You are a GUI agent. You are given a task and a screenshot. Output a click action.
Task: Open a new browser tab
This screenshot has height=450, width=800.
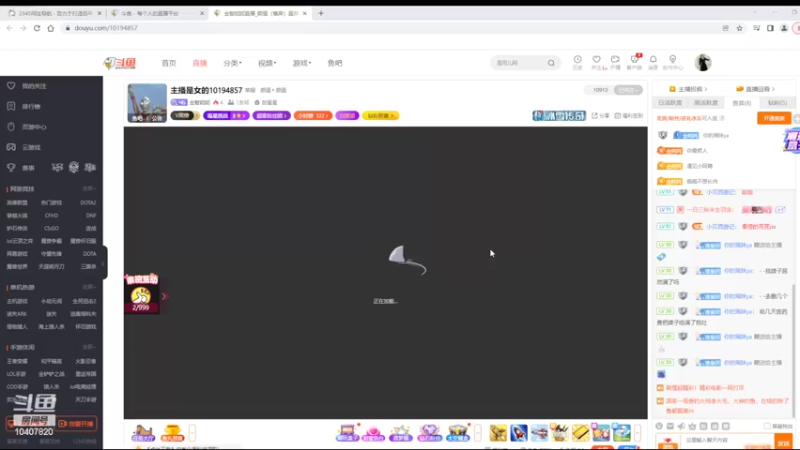(321, 13)
